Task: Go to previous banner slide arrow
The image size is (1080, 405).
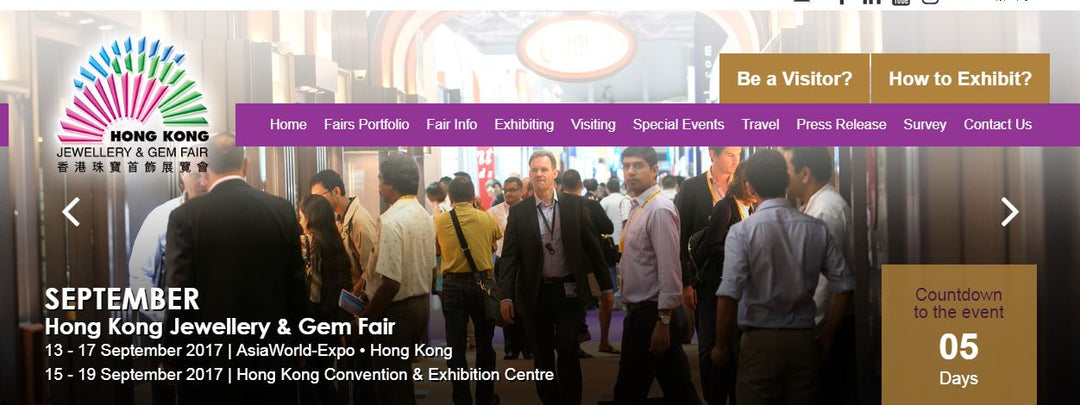Action: coord(71,211)
